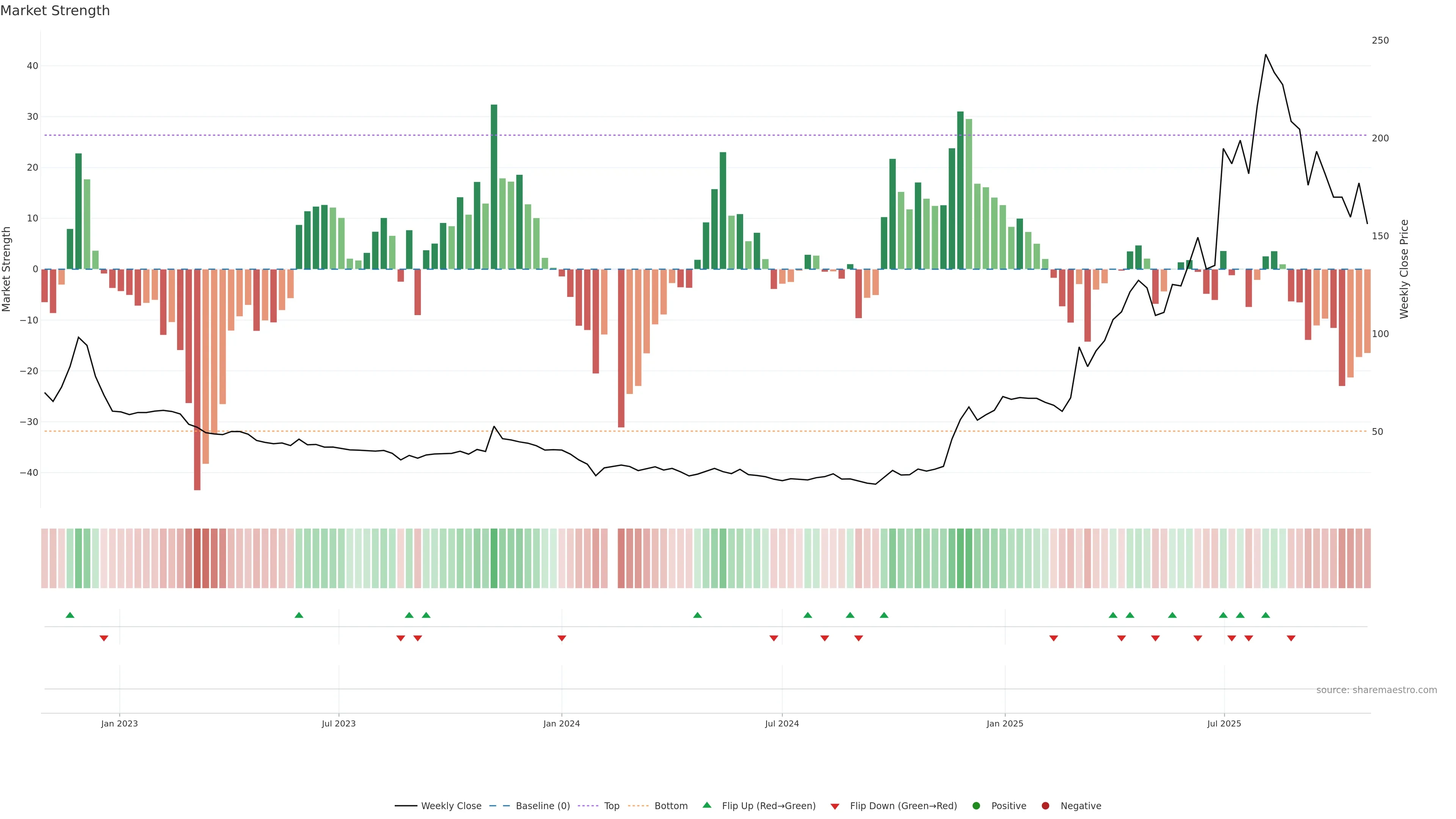Click the red Negative legend dot
This screenshot has width=1456, height=819.
coord(1045,806)
